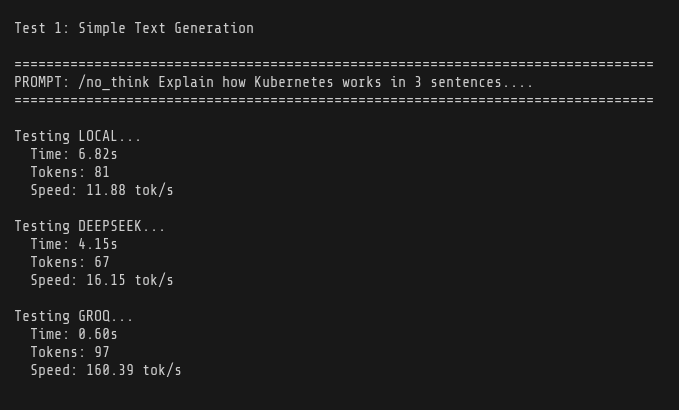Click the "Speed: 16.15 tok/s" line
This screenshot has height=410, width=679.
(102, 280)
